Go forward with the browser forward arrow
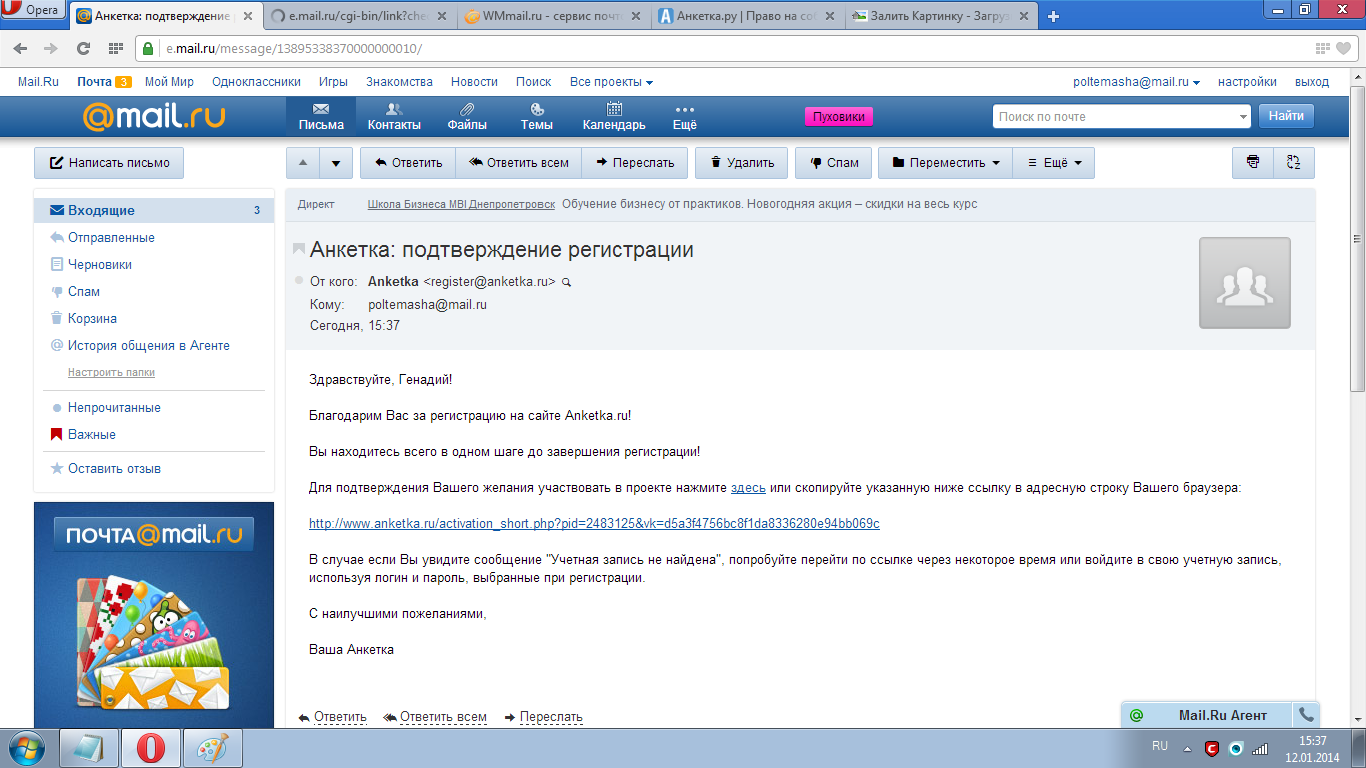 (51, 48)
